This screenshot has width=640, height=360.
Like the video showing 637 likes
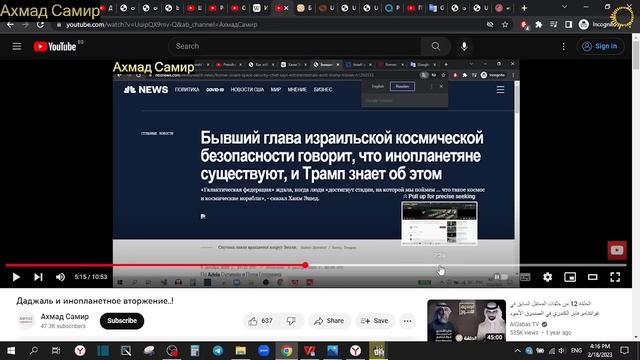[260, 321]
